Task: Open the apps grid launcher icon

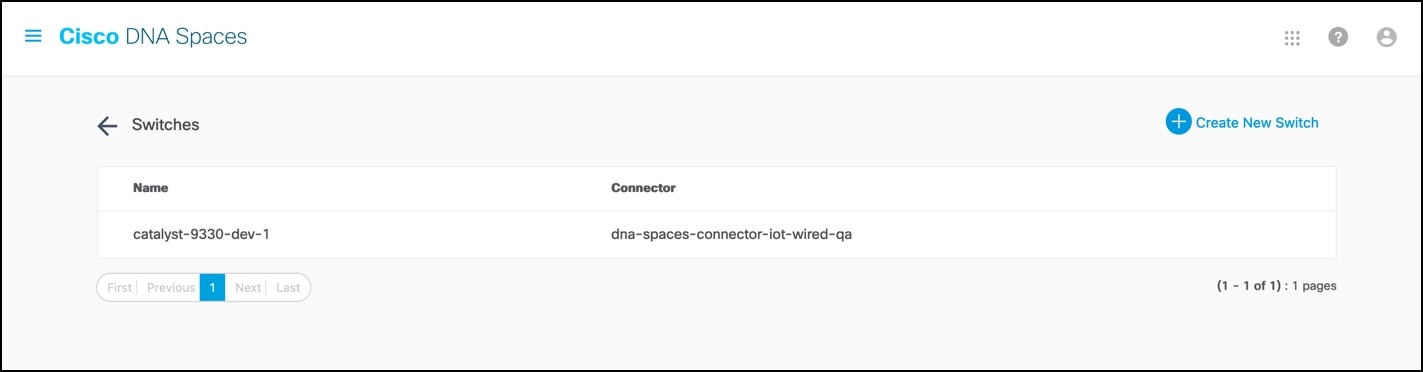Action: [x=1291, y=38]
